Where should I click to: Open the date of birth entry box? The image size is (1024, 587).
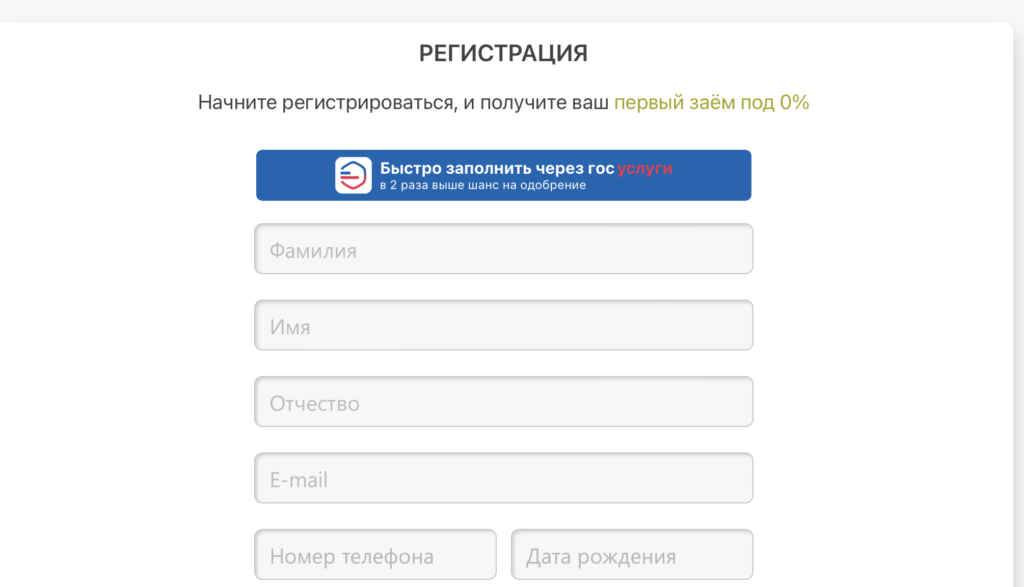click(632, 555)
